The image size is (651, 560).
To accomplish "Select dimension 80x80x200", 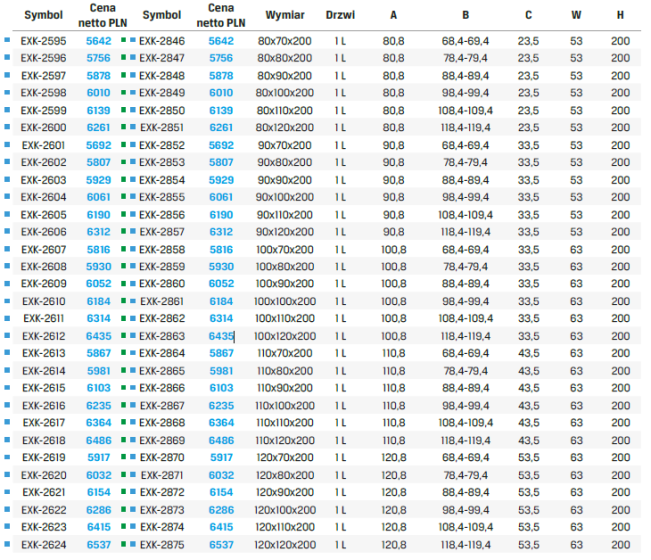I will coord(284,58).
